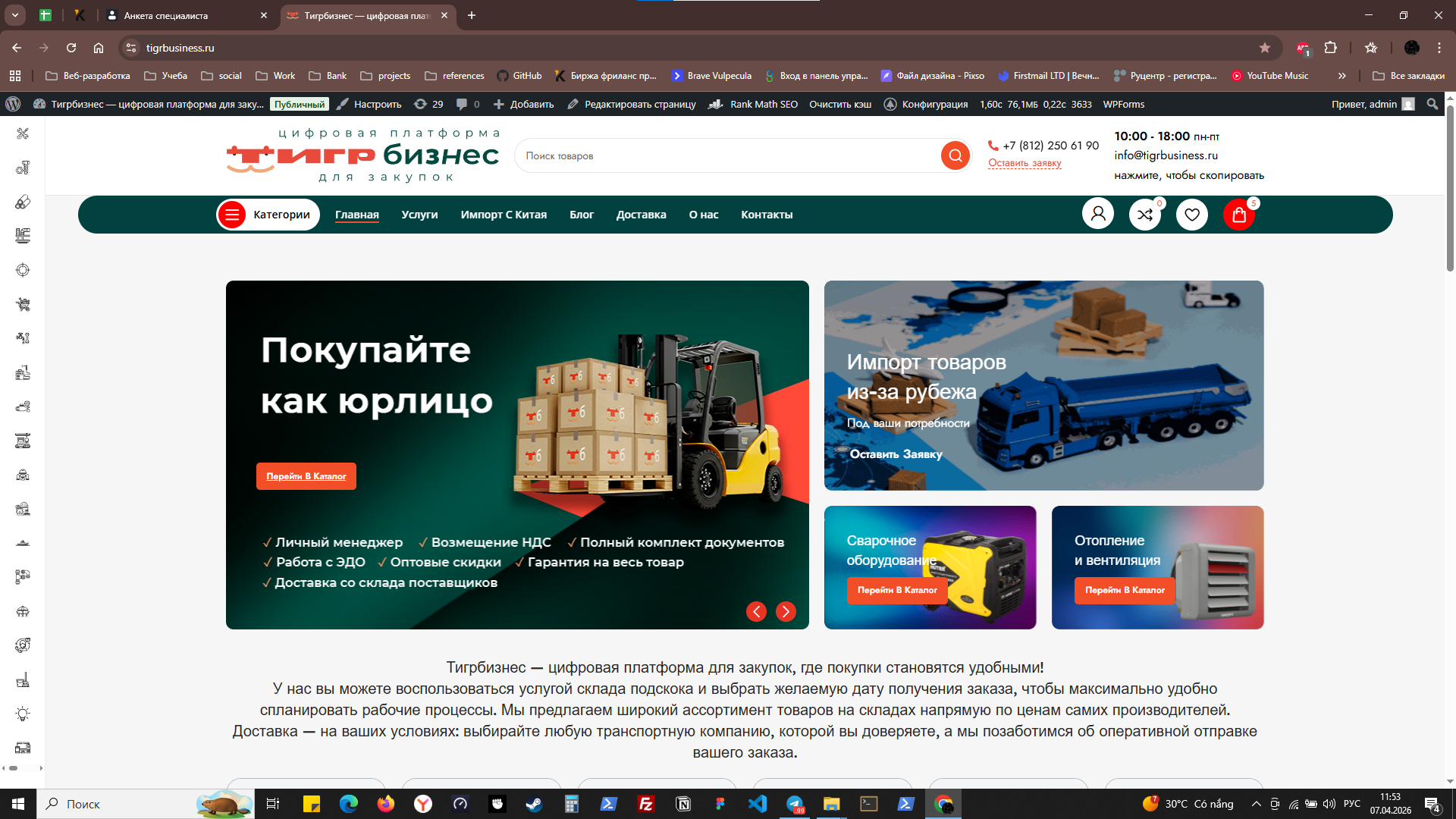The width and height of the screenshot is (1456, 819).
Task: Open Figma from the taskbar
Action: click(720, 804)
